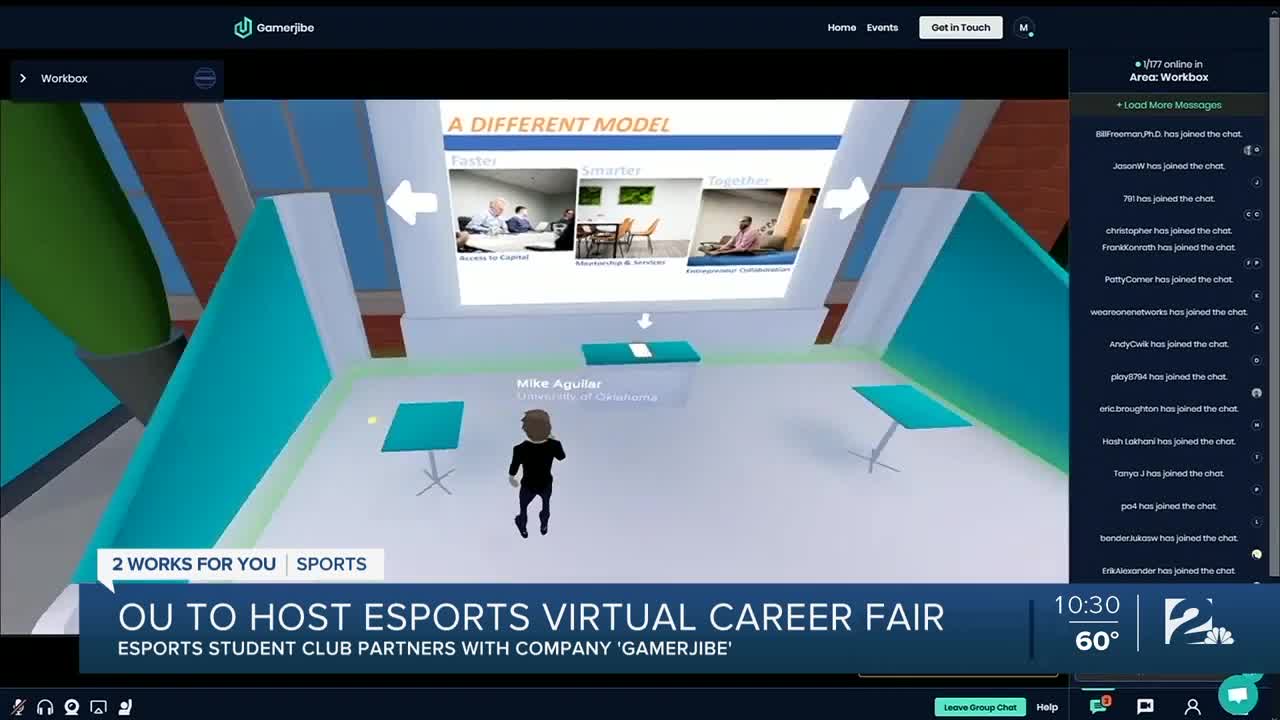Select 'Tanya J has joined the chat' message
The image size is (1280, 720).
[x=1168, y=473]
